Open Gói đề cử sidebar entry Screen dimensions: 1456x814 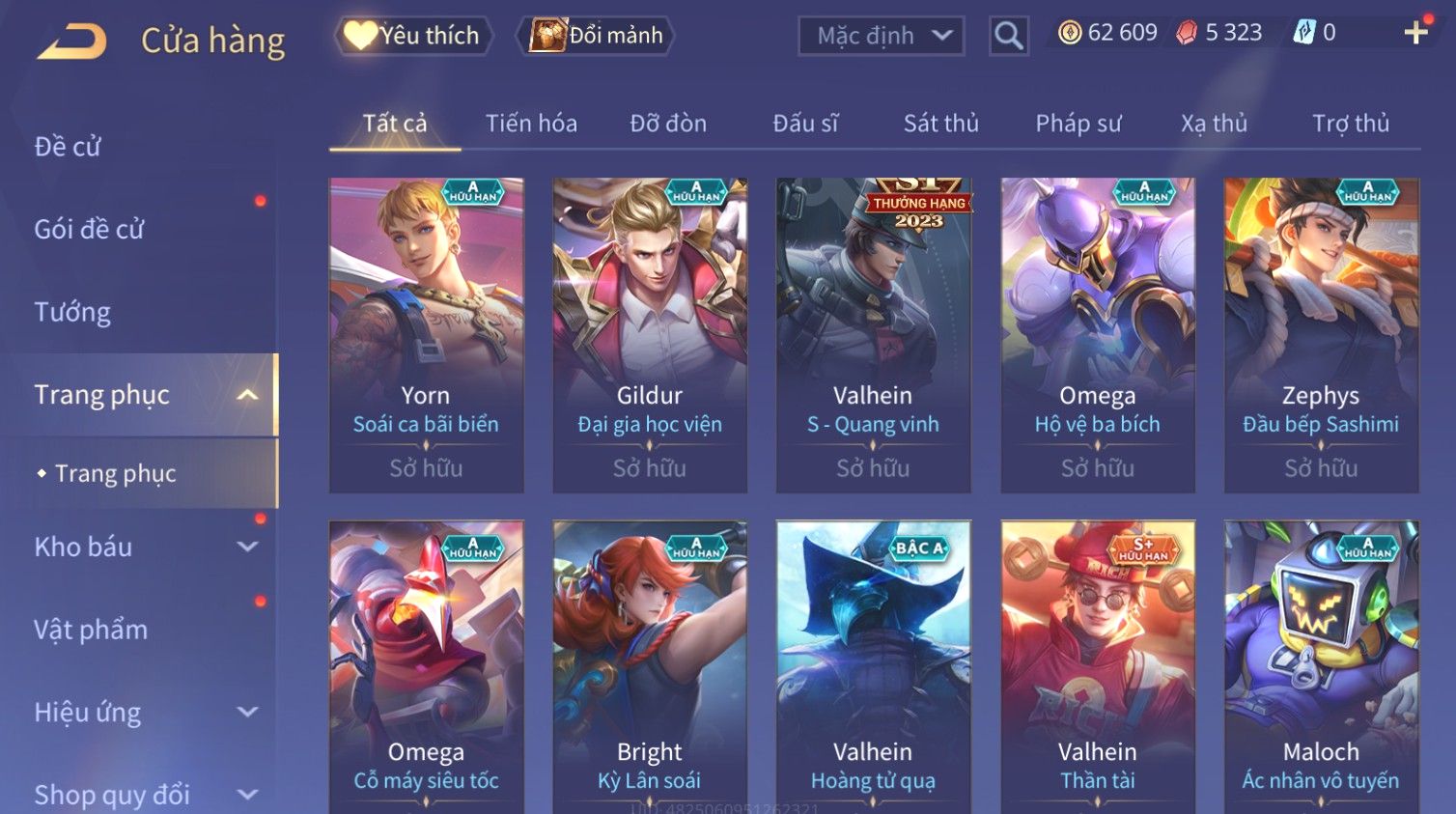(89, 229)
